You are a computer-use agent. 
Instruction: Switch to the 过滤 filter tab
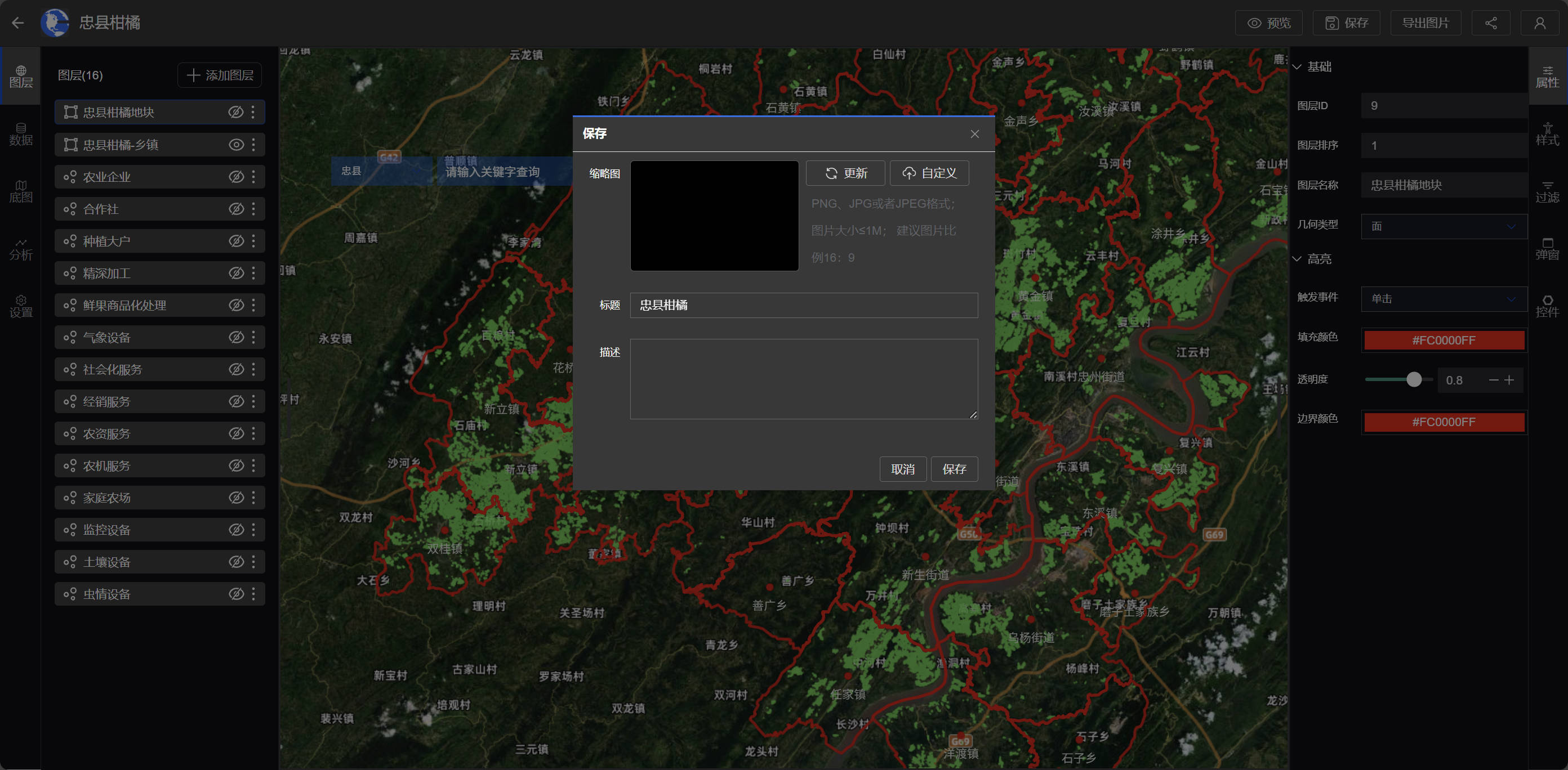point(1547,191)
